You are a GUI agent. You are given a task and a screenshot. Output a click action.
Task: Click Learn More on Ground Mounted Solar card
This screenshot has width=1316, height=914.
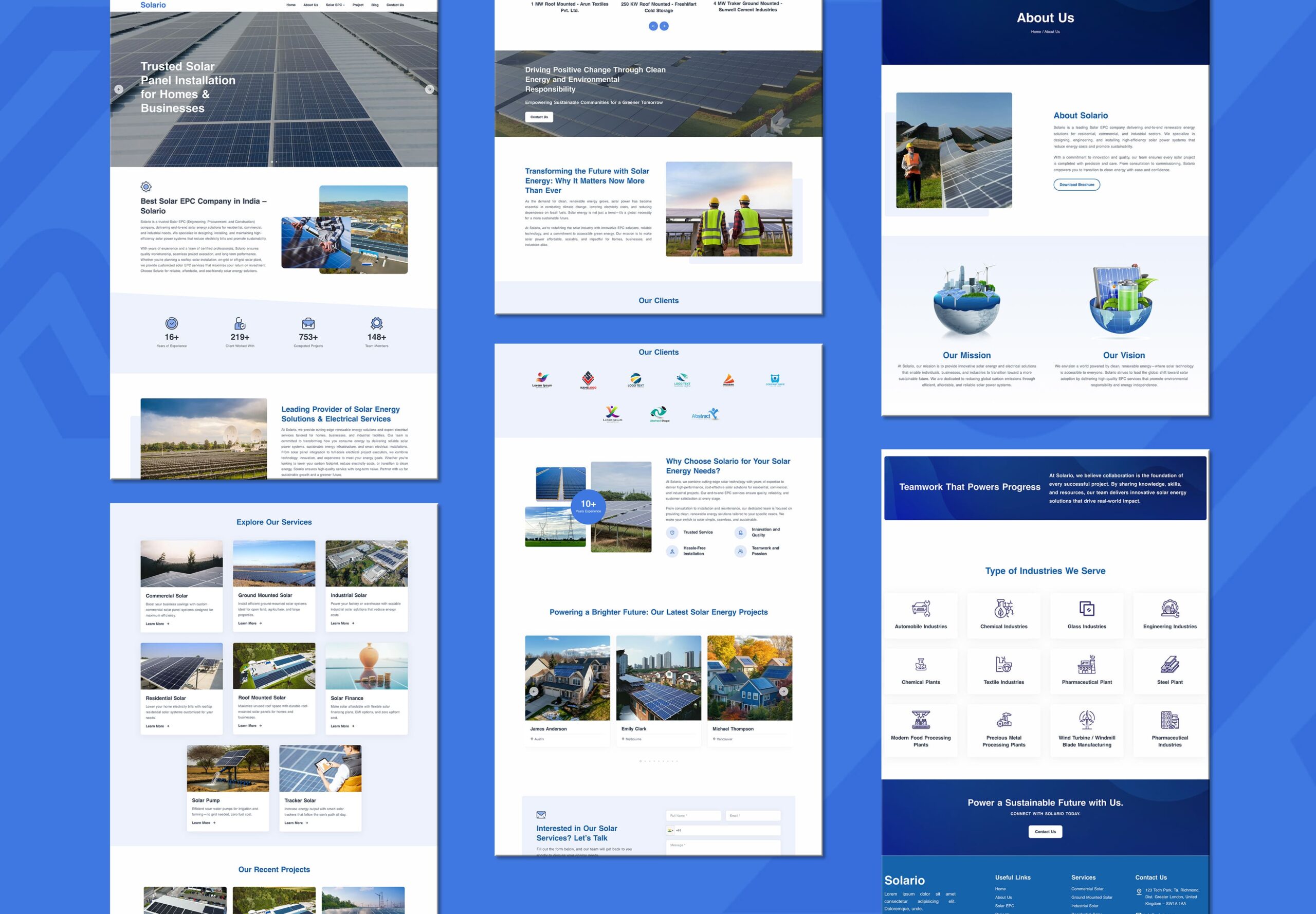(x=250, y=623)
